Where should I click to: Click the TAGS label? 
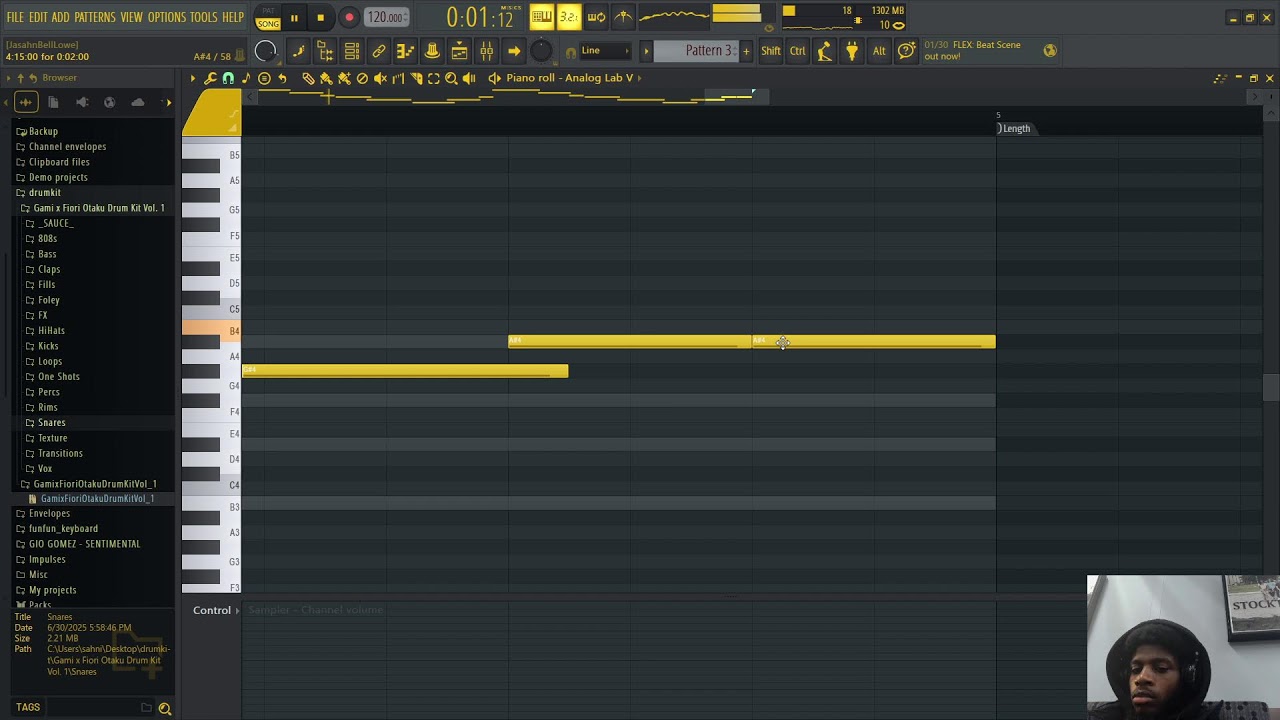28,708
